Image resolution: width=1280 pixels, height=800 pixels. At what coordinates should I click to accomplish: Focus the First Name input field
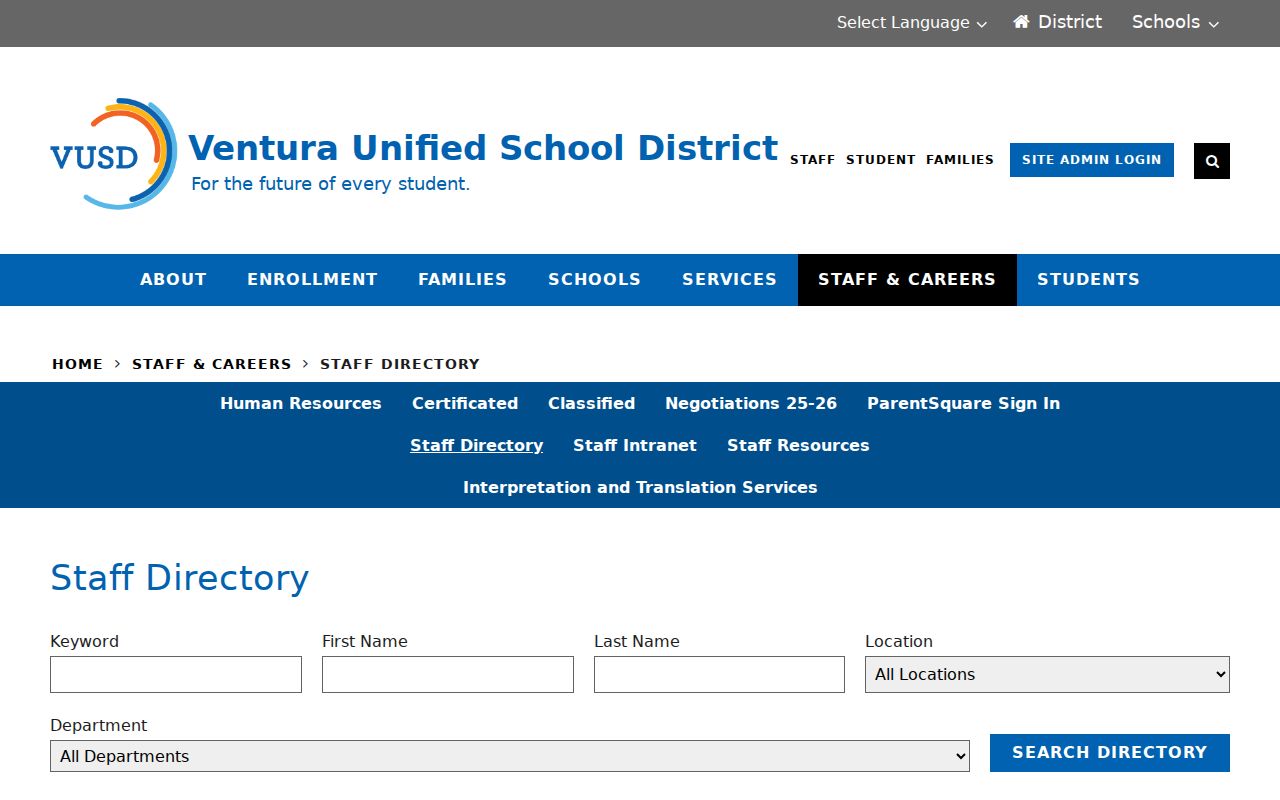[x=448, y=674]
